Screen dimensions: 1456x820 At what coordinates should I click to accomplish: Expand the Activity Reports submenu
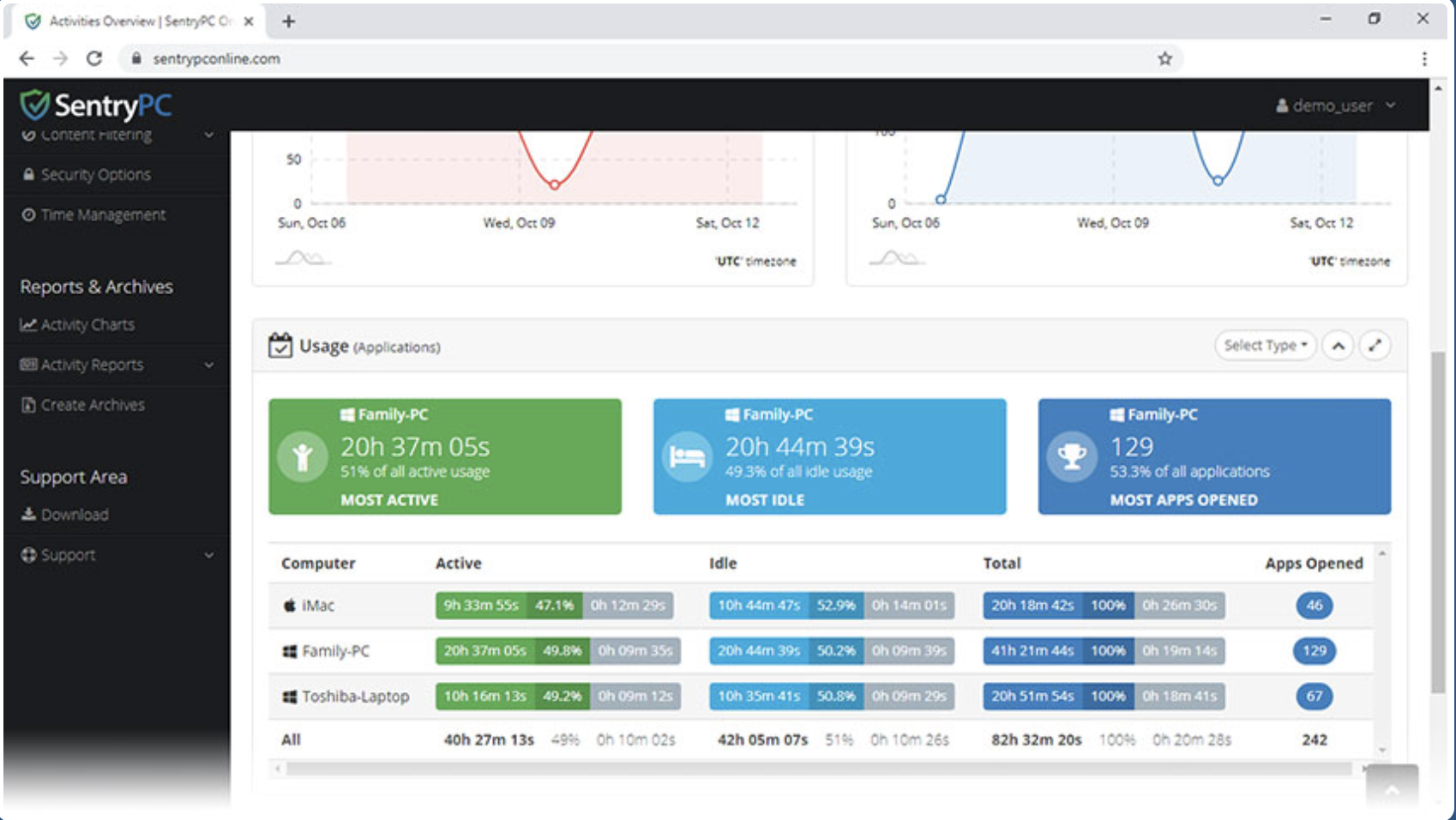point(208,365)
